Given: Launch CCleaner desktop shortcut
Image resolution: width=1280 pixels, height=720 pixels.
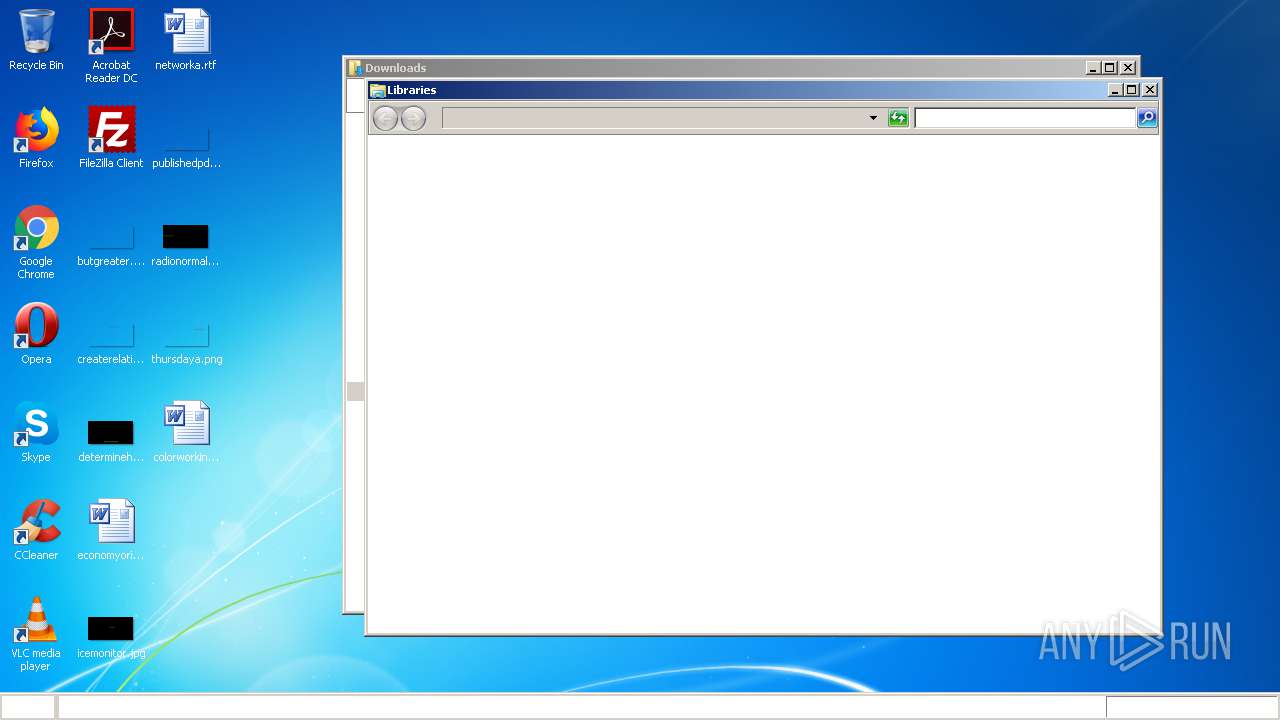Looking at the screenshot, I should [36, 530].
